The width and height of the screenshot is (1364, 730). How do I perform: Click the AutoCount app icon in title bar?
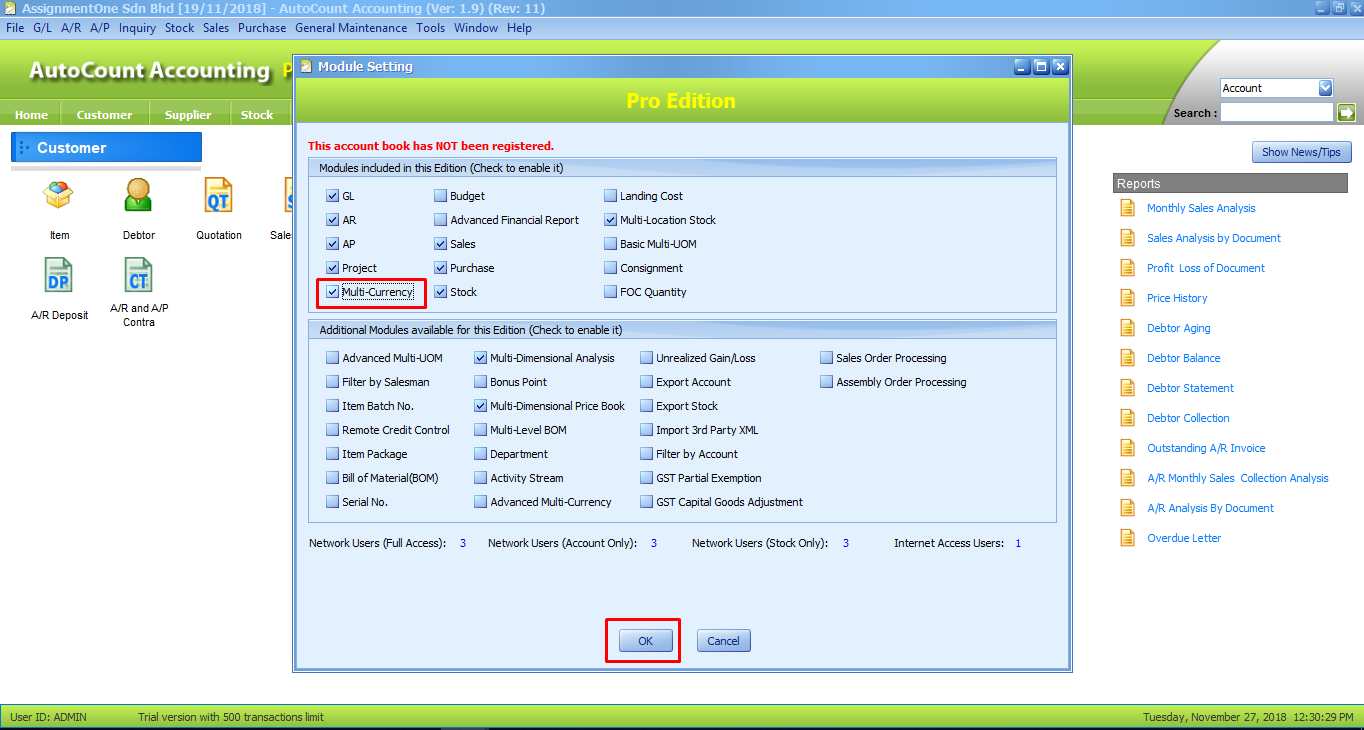[10, 8]
